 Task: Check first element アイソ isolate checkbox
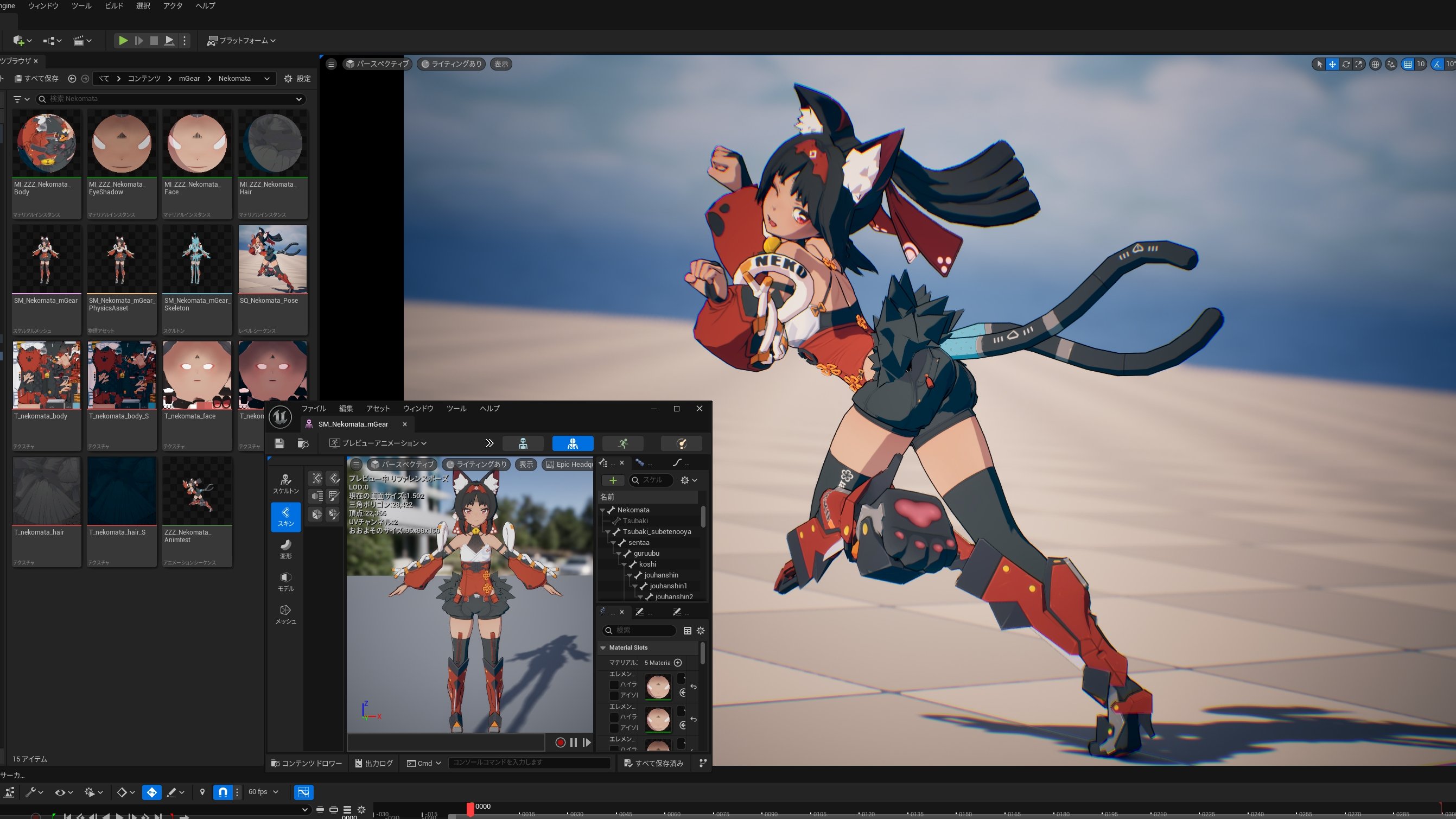point(614,695)
